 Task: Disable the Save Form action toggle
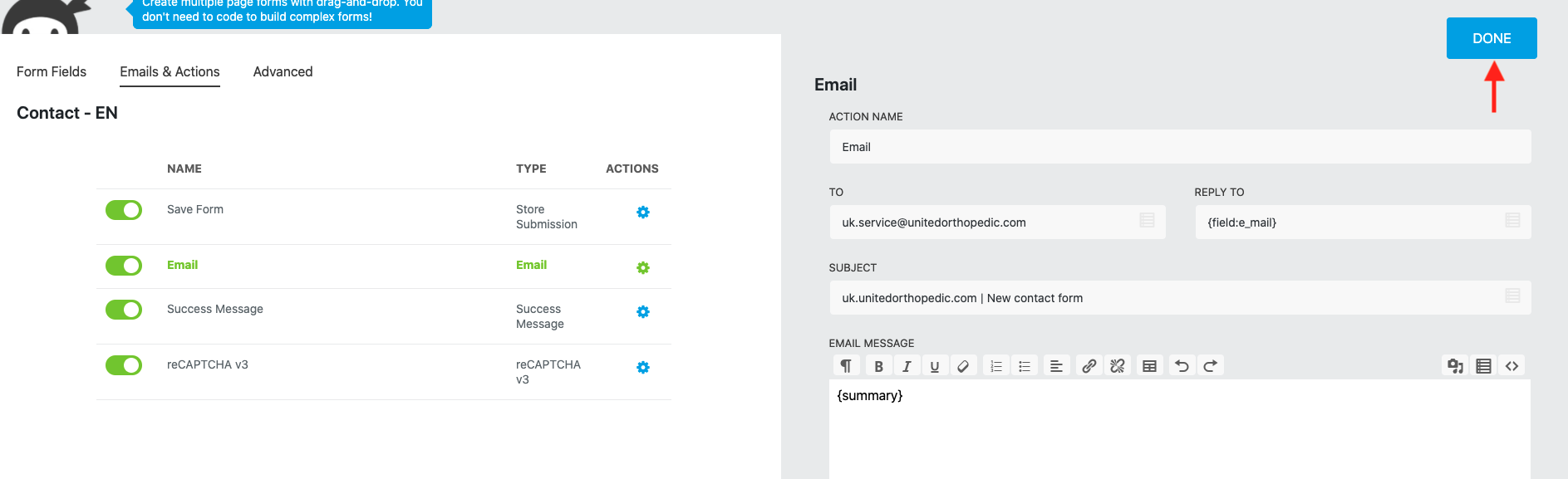coord(124,210)
